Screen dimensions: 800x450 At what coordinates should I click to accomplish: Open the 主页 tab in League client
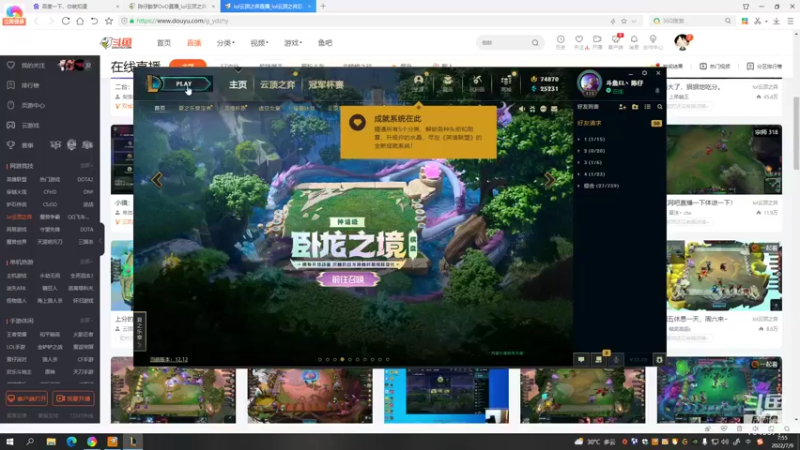(238, 85)
